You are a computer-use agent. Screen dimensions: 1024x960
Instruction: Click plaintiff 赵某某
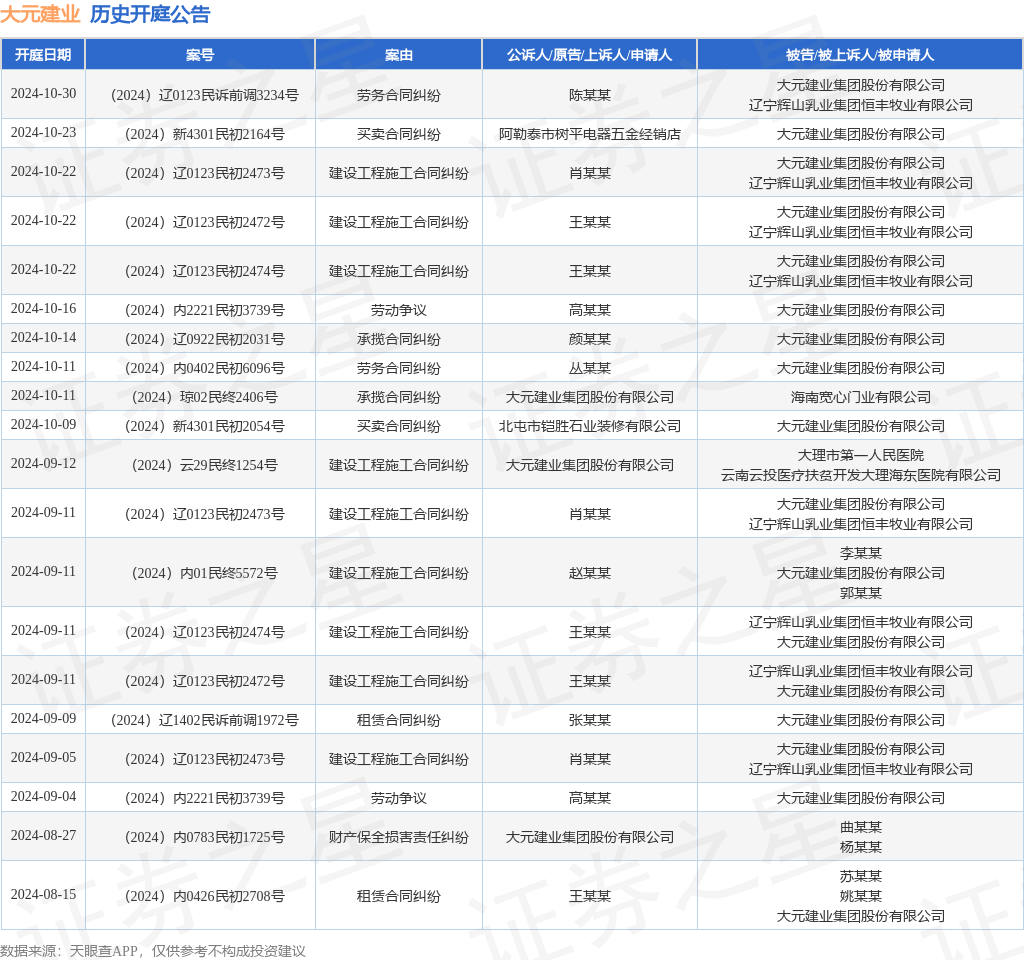coord(590,573)
